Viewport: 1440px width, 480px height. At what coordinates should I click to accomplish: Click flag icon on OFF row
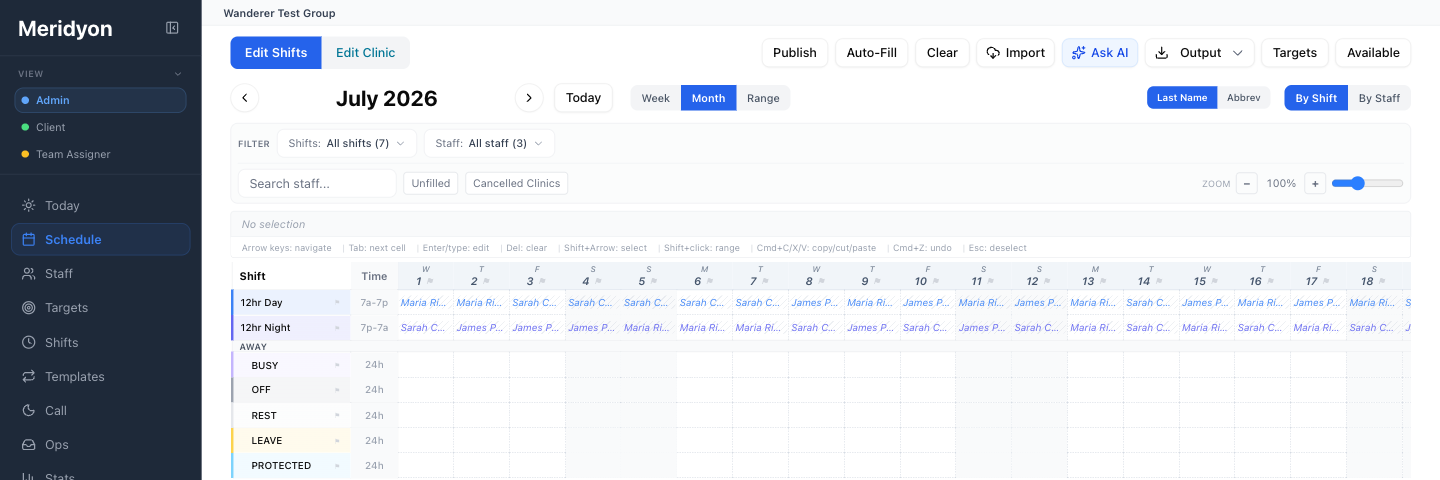[x=337, y=390]
